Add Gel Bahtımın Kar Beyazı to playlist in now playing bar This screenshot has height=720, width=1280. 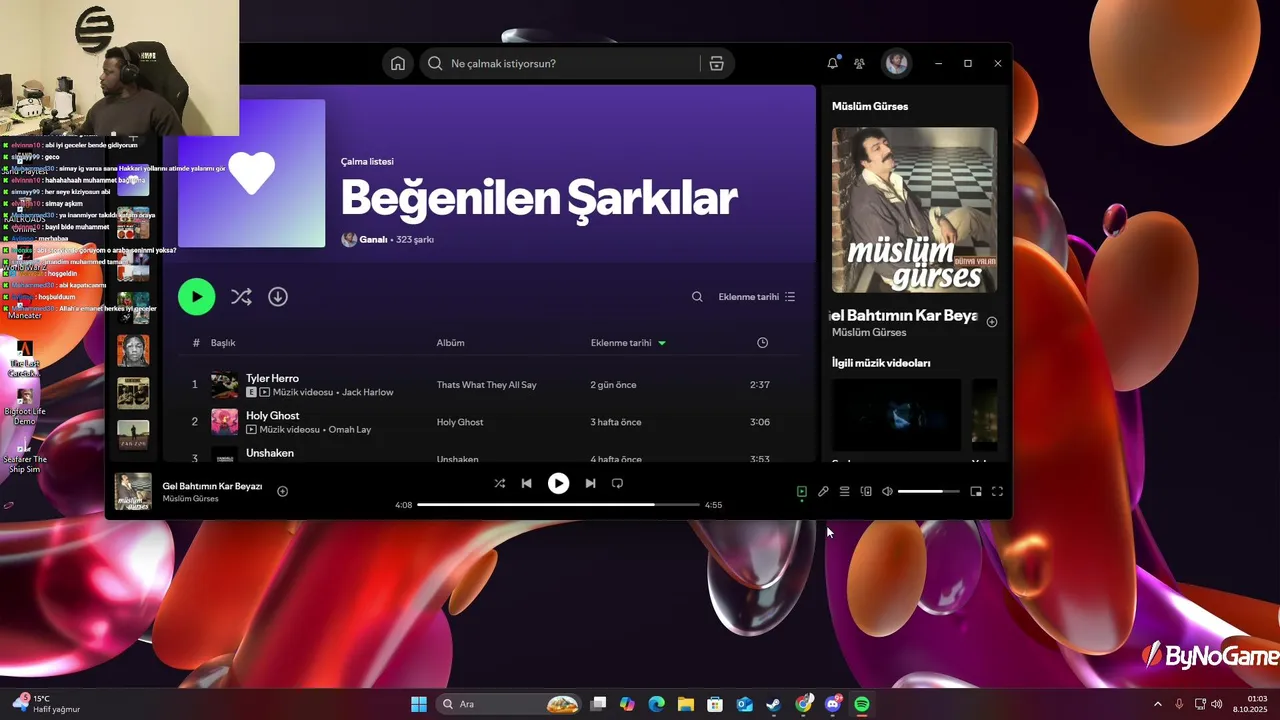click(x=283, y=491)
